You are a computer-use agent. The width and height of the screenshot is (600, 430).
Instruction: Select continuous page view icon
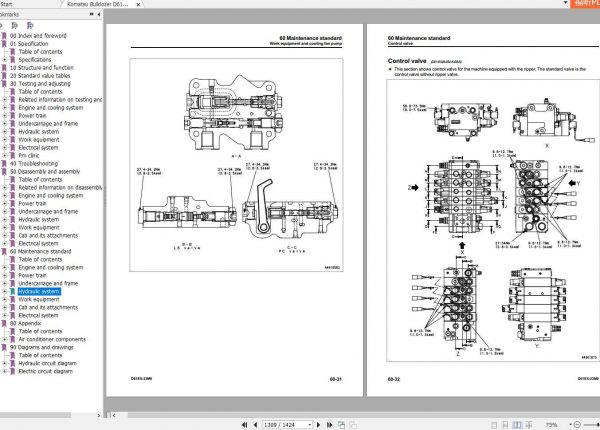pyautogui.click(x=505, y=425)
